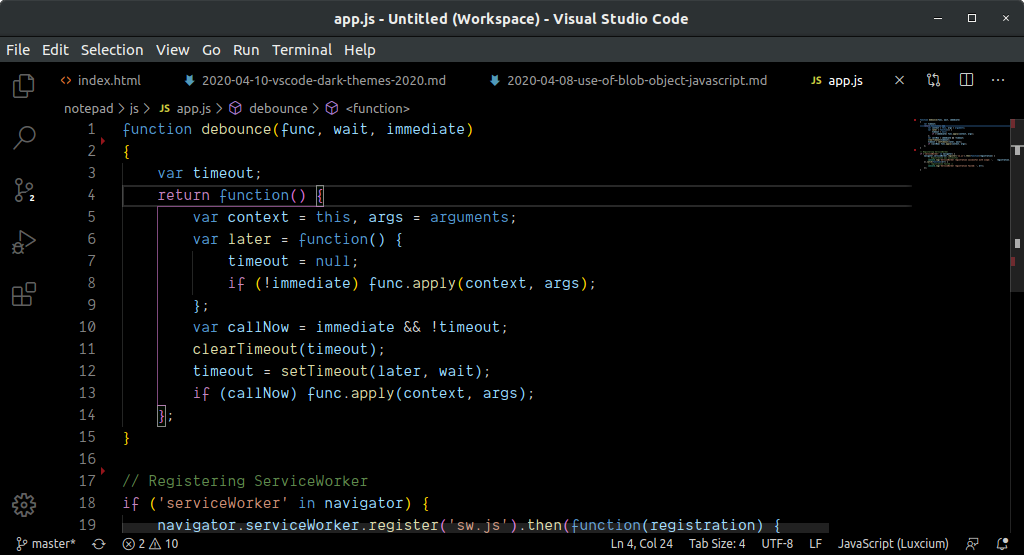
Task: Click Ln 4, Col 24 go-to-line indicator
Action: click(641, 544)
